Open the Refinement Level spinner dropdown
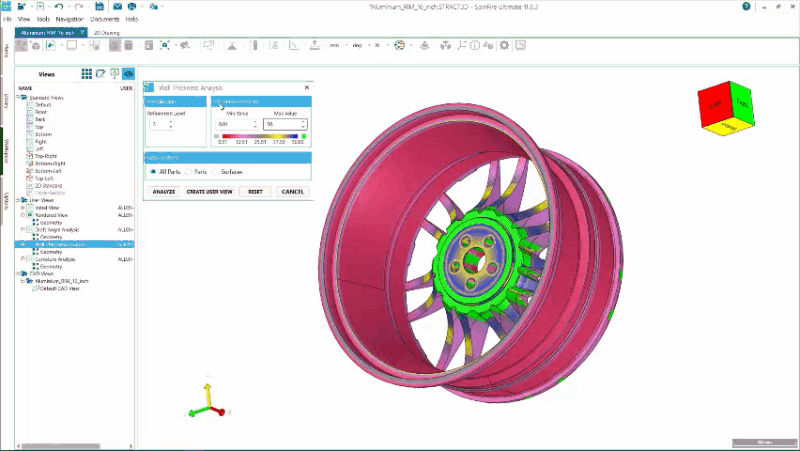The image size is (800, 451). [x=170, y=125]
